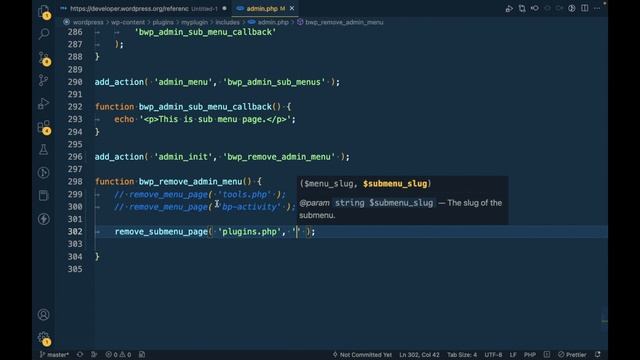Click the run file icon in editor toolbar
This screenshot has width=640, height=360.
(509, 9)
